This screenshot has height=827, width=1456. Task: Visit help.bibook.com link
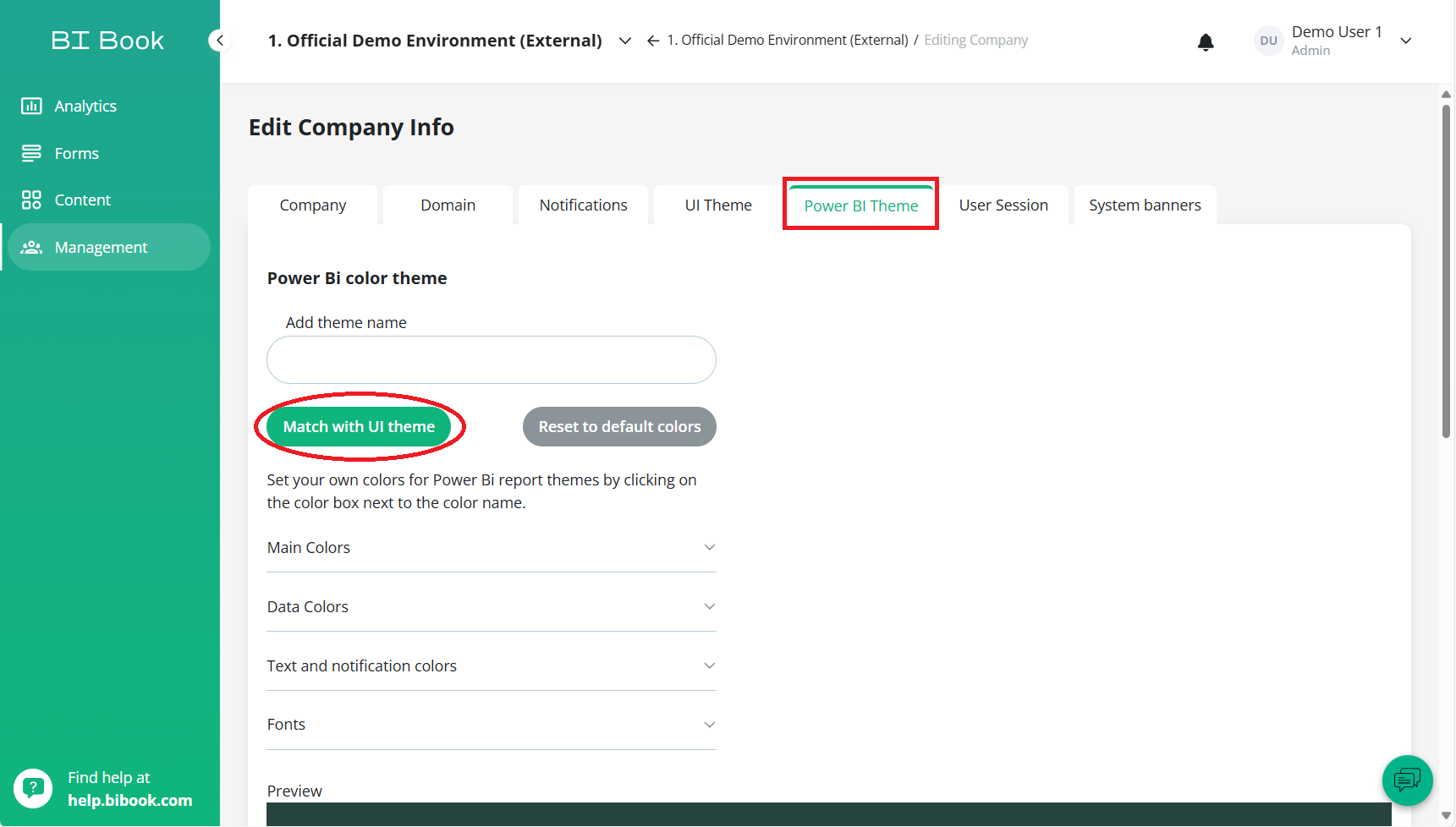[x=130, y=800]
